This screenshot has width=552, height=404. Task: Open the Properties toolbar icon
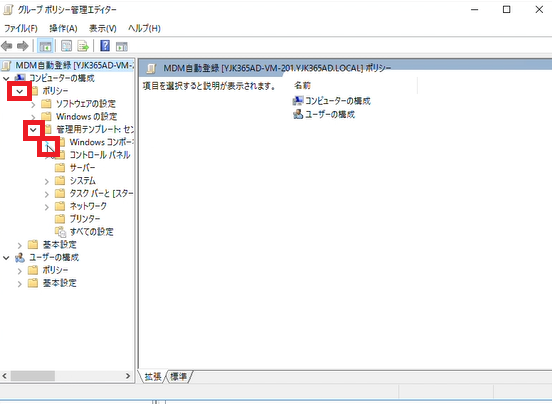66,46
